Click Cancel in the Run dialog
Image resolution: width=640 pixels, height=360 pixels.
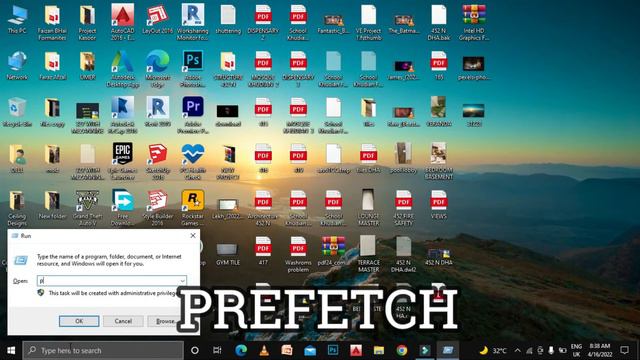coord(123,321)
